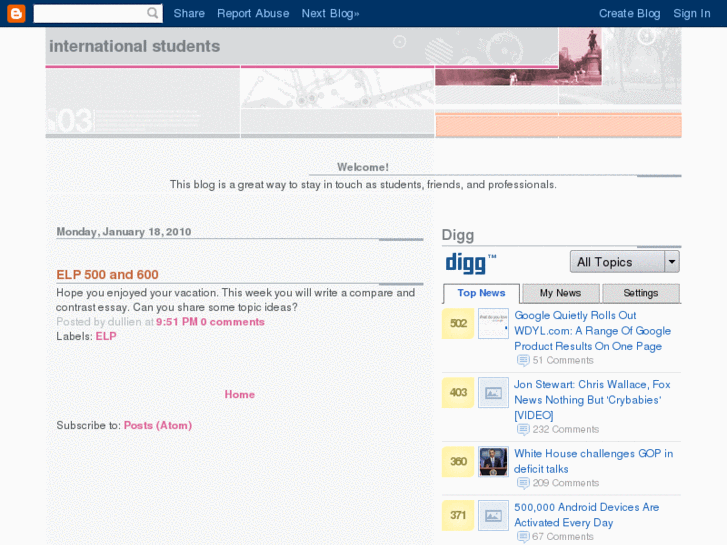Image resolution: width=727 pixels, height=545 pixels.
Task: Click the Monday, January 18, 2010 date header
Action: pos(124,232)
